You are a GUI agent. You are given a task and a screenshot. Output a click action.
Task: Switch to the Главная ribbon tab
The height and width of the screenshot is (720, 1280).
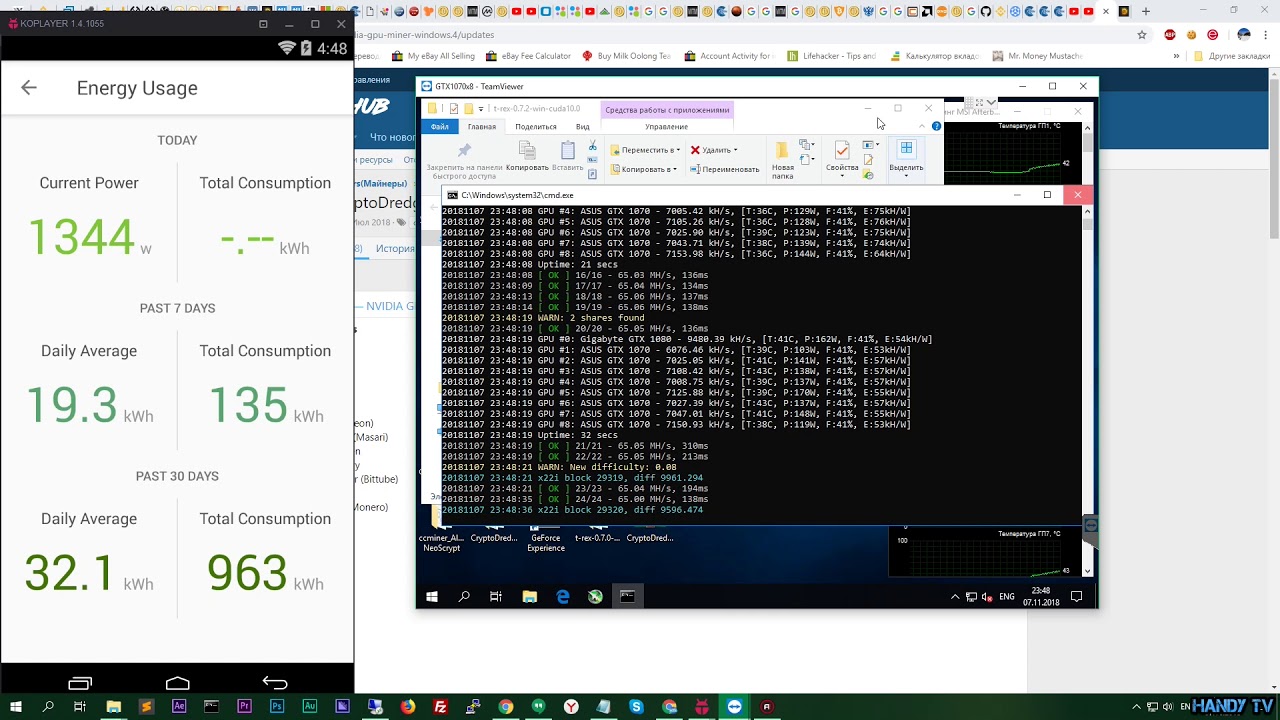pos(481,127)
